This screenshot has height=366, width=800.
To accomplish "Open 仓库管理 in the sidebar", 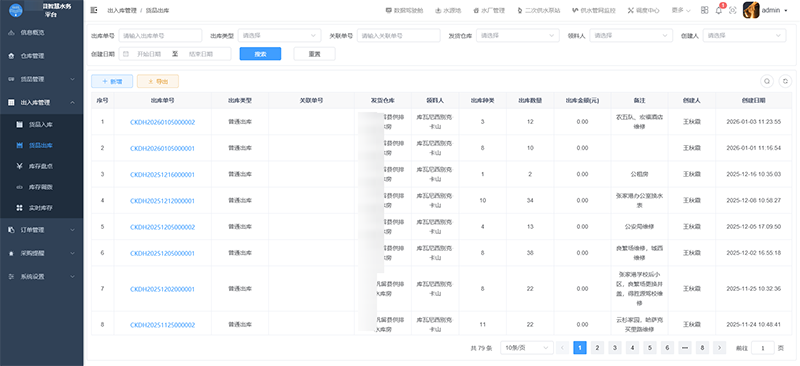I will pos(41,56).
